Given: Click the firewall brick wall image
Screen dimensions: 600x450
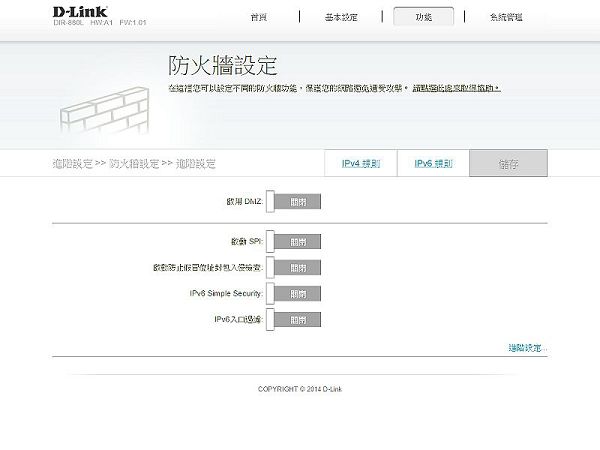Looking at the screenshot, I should pos(104,111).
